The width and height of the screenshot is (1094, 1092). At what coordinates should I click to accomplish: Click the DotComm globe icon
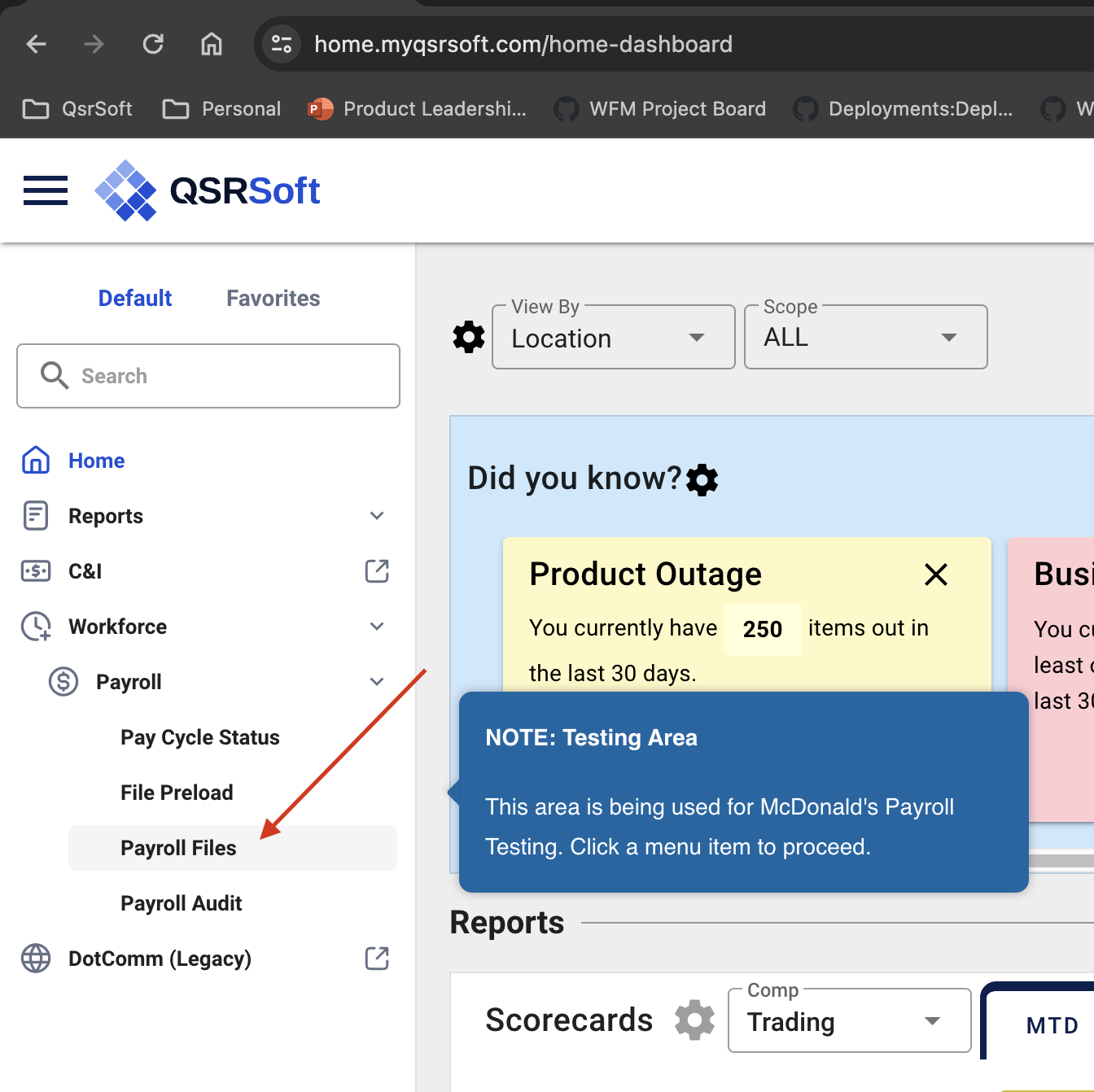pos(36,959)
